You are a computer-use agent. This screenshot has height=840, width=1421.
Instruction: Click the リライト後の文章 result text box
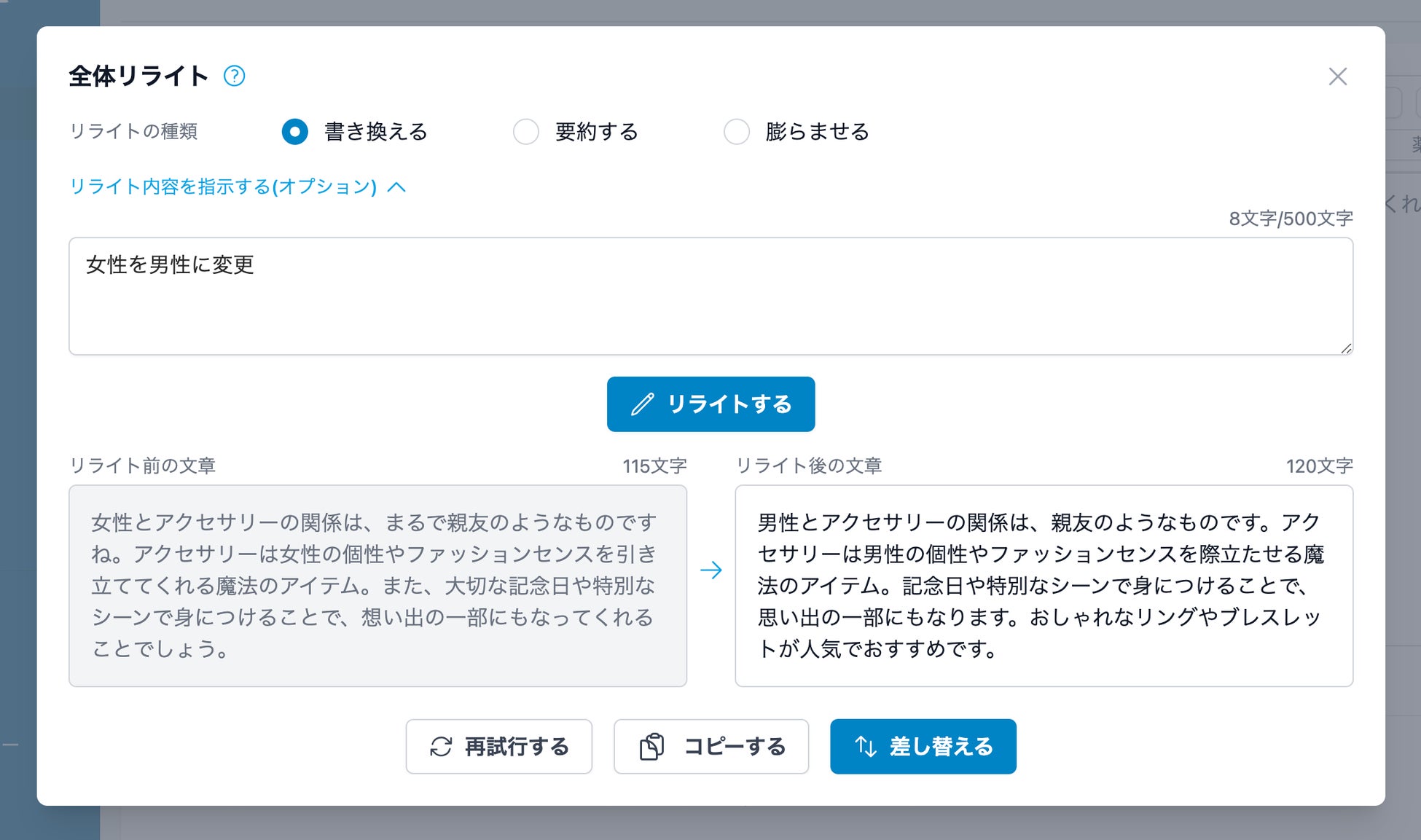(1044, 586)
